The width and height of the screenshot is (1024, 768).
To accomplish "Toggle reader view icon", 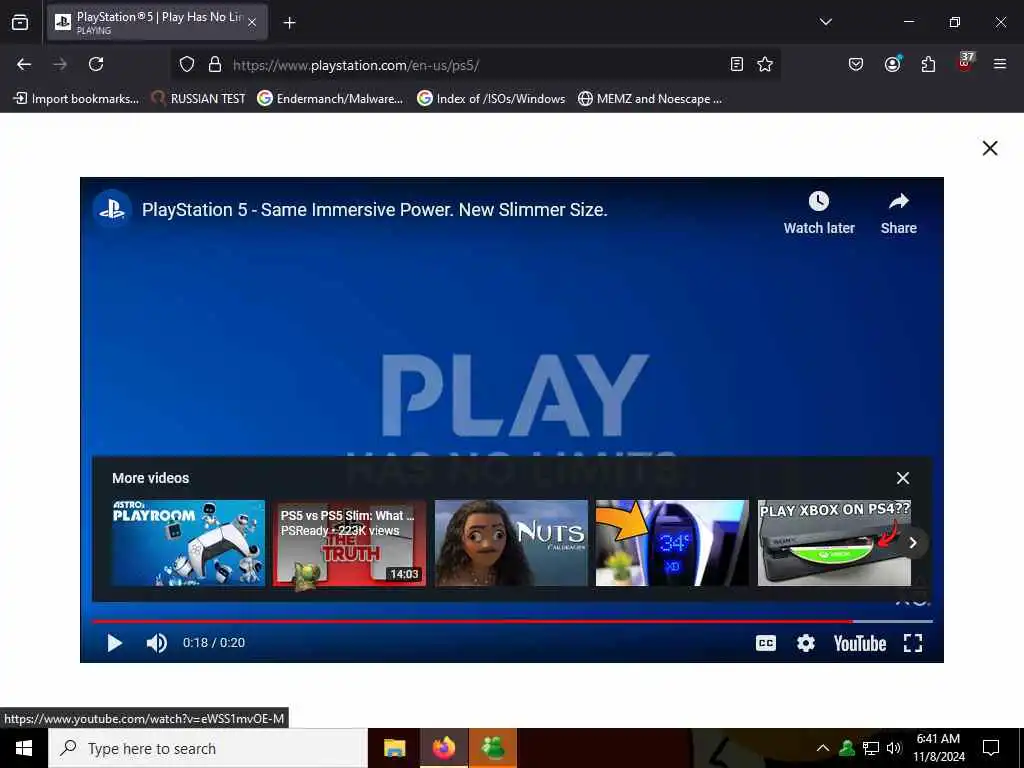I will (737, 64).
